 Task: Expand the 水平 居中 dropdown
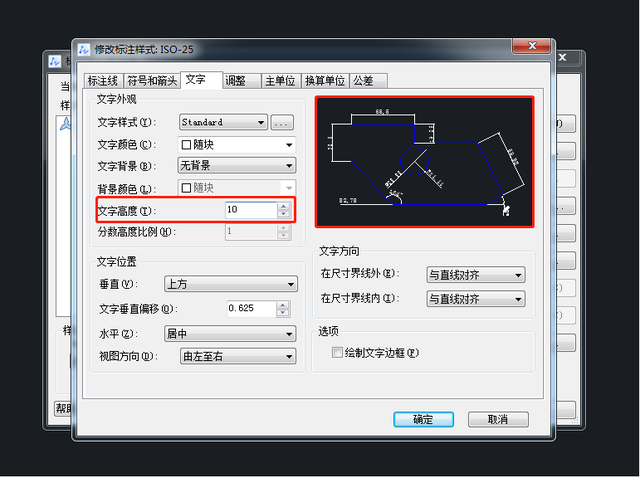[x=236, y=334]
